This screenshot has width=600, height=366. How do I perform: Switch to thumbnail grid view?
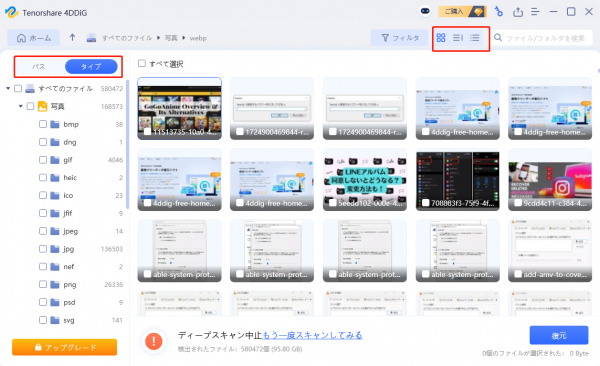(441, 38)
